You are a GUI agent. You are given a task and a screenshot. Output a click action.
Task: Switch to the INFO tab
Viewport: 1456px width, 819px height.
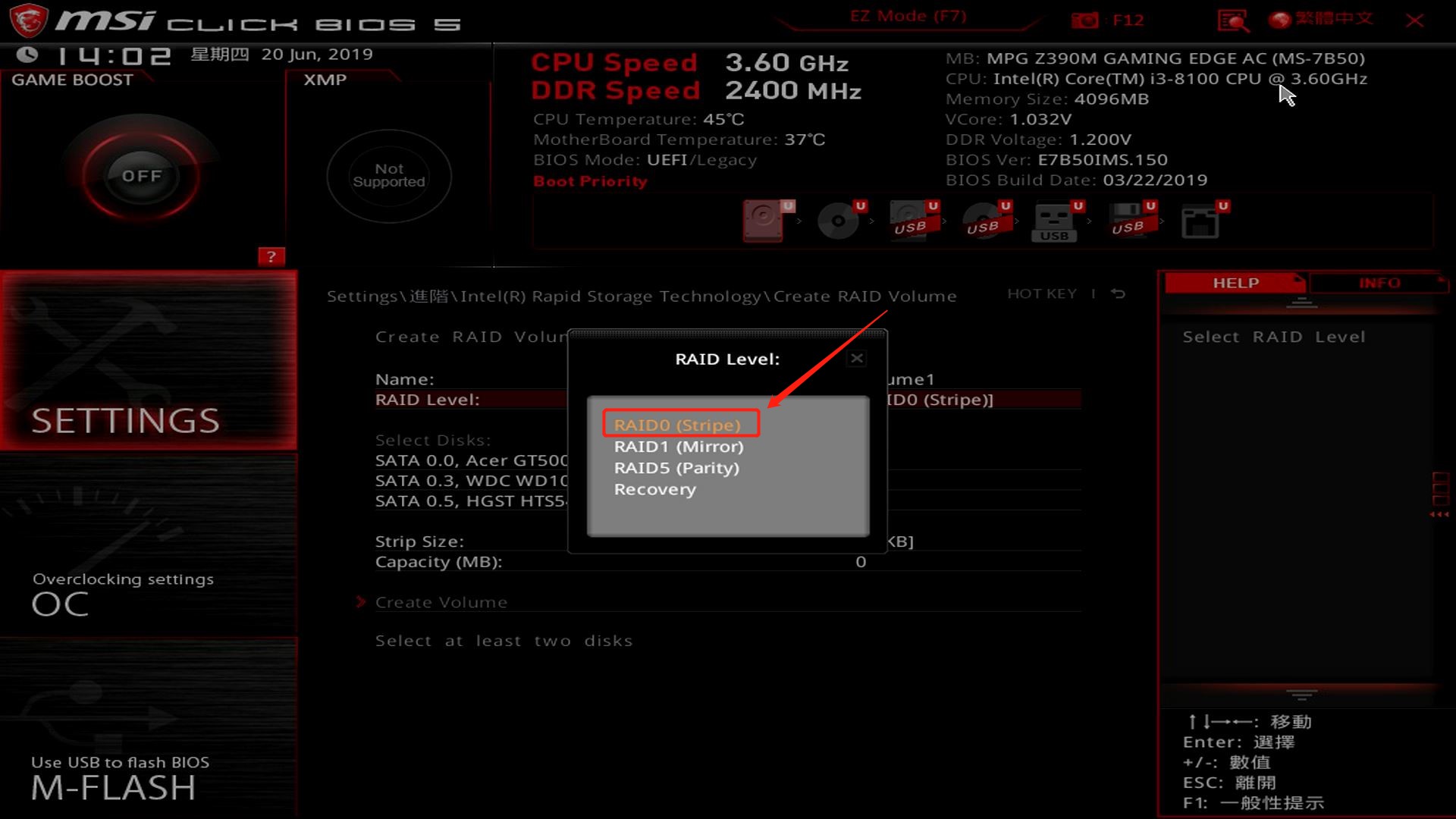point(1379,283)
